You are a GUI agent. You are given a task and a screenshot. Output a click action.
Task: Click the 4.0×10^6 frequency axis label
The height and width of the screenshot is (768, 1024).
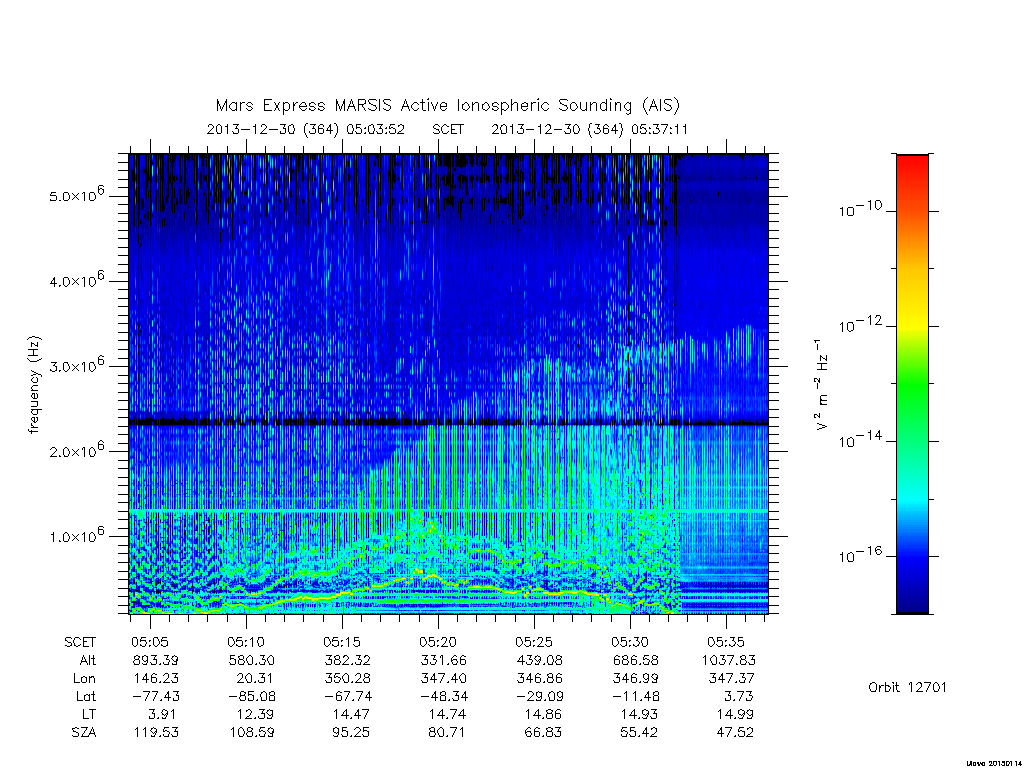pyautogui.click(x=76, y=280)
